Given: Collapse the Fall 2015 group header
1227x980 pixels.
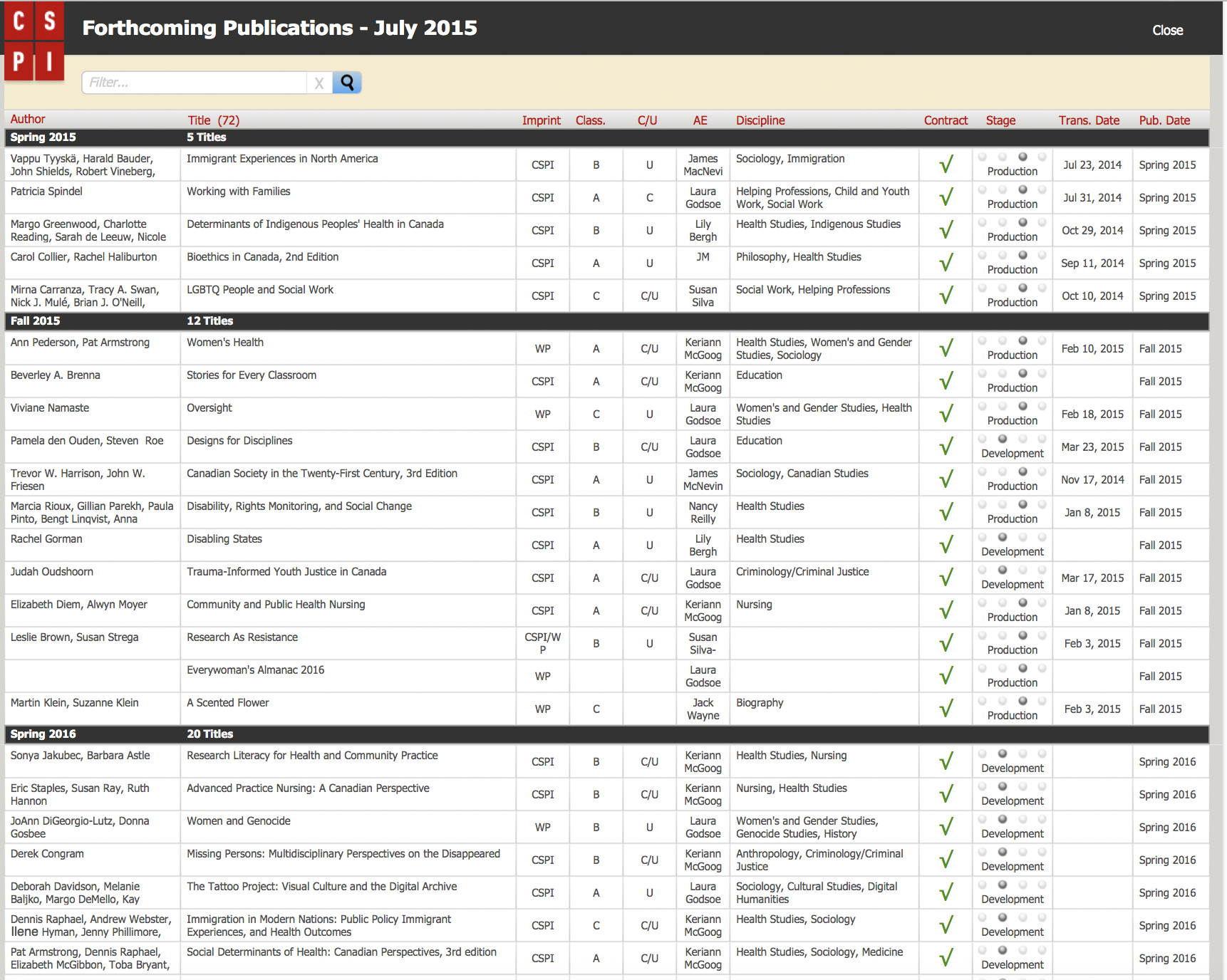Looking at the screenshot, I should click(x=36, y=321).
